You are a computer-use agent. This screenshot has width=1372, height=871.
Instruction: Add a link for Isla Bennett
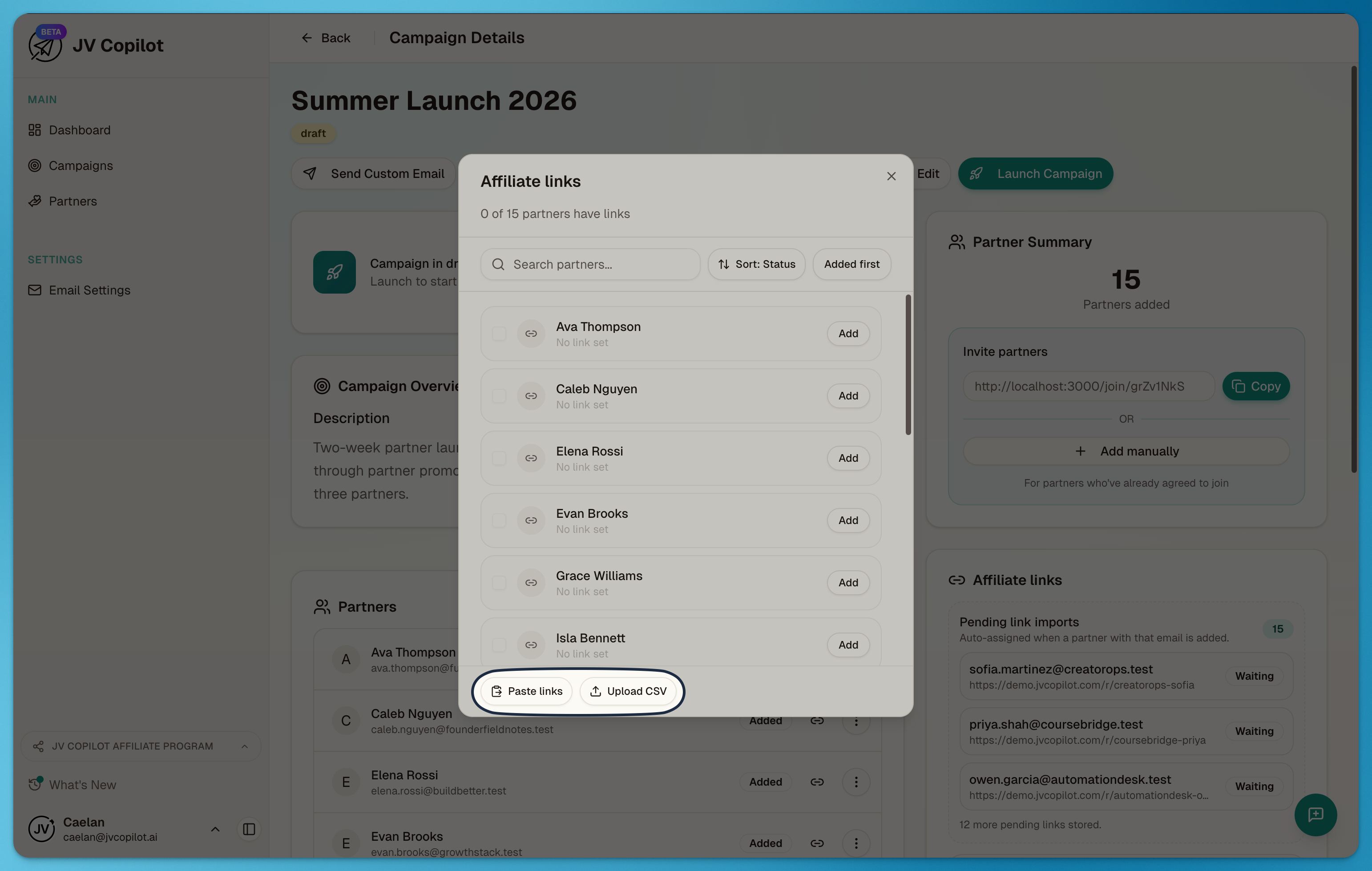(x=848, y=645)
